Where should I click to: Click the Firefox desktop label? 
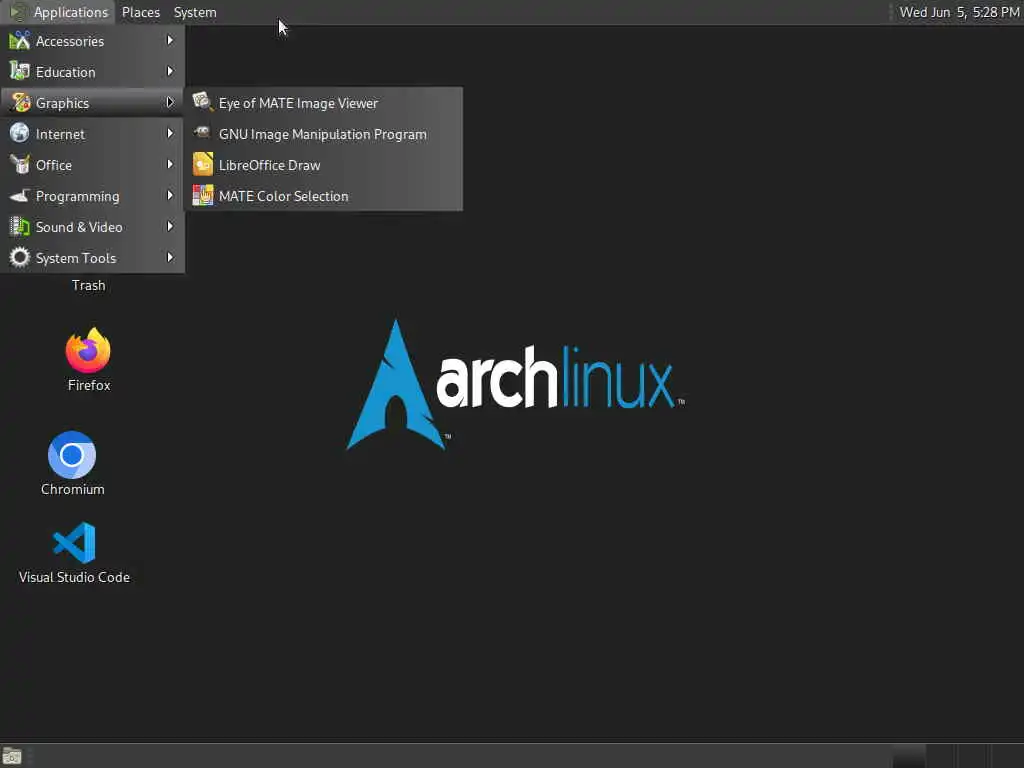point(89,385)
